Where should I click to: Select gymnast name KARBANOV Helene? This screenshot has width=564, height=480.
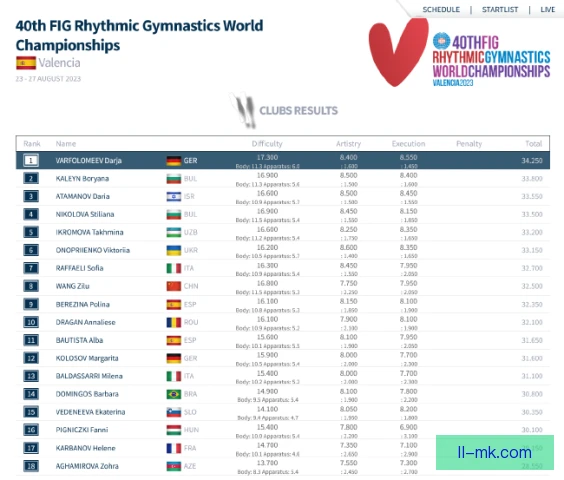pos(86,448)
